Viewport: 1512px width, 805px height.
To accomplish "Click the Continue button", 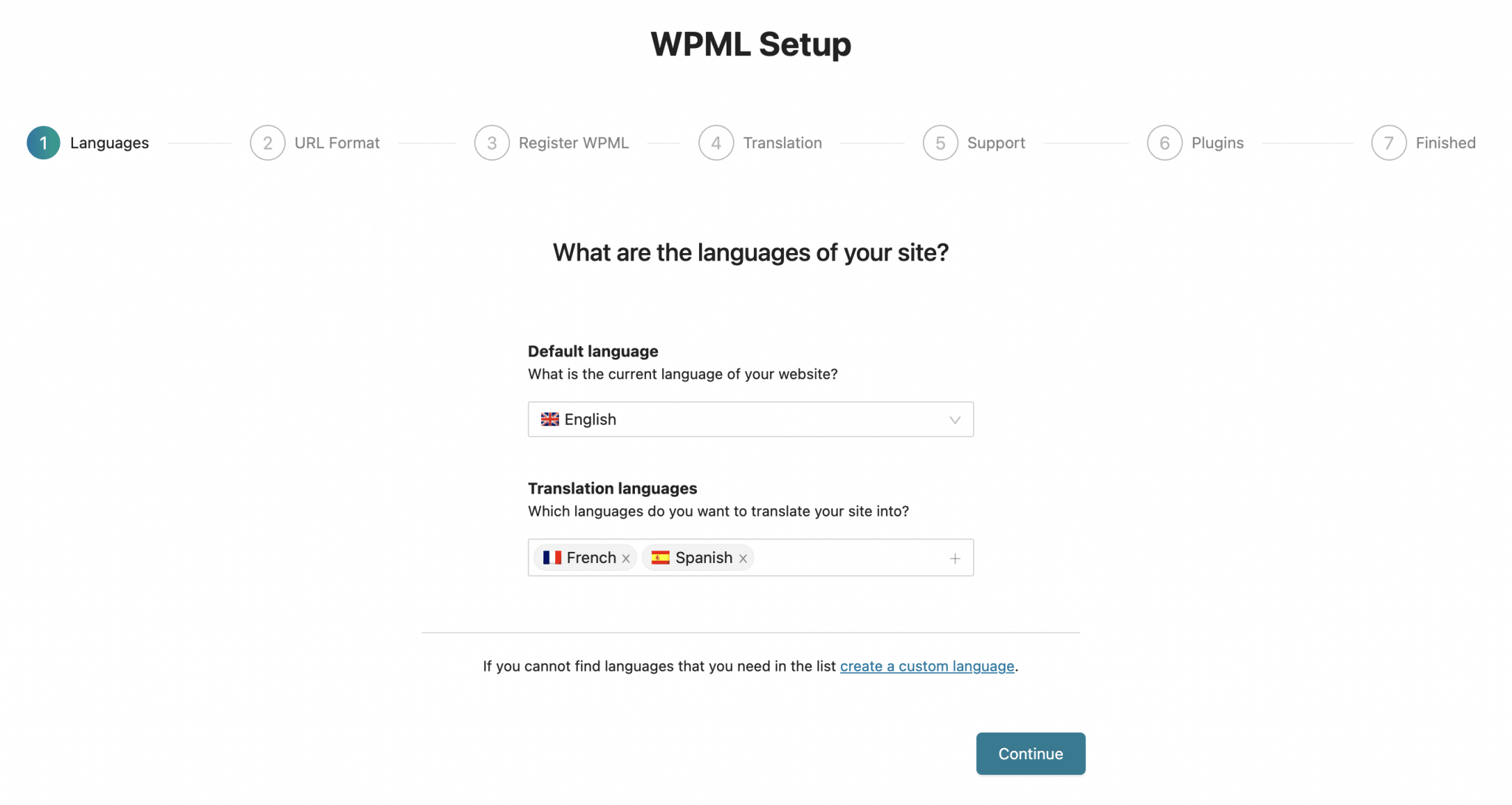I will (x=1031, y=753).
